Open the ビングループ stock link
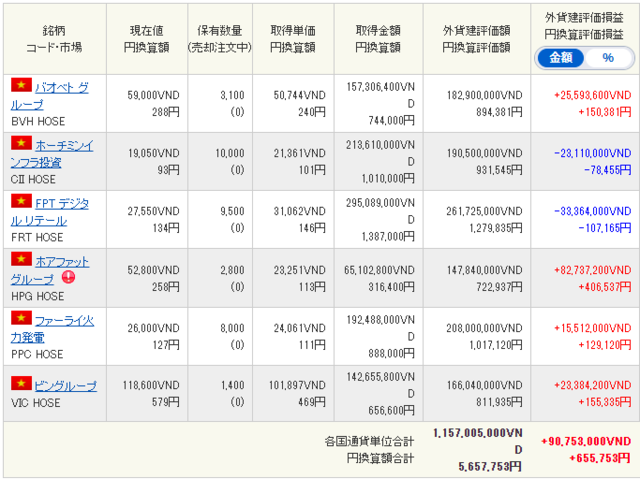The width and height of the screenshot is (640, 479). click(x=67, y=385)
